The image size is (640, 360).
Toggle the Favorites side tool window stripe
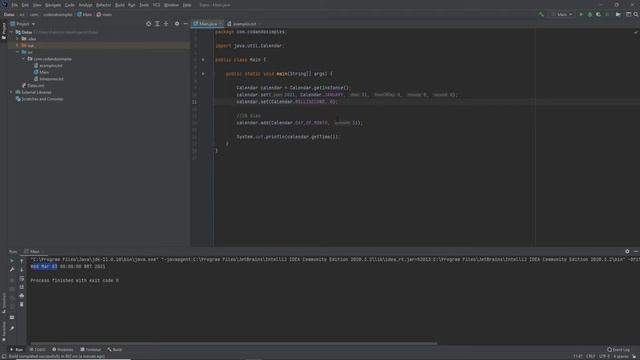[4, 331]
